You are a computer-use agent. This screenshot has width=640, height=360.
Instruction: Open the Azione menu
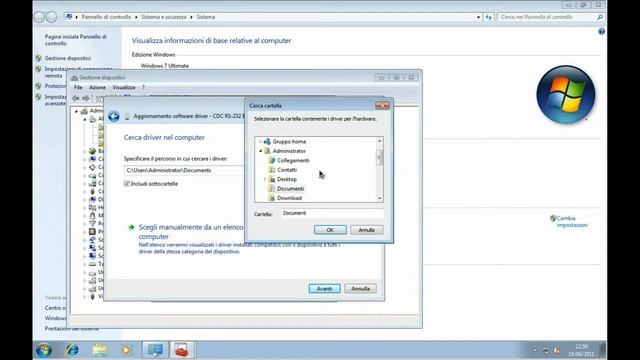tap(97, 87)
